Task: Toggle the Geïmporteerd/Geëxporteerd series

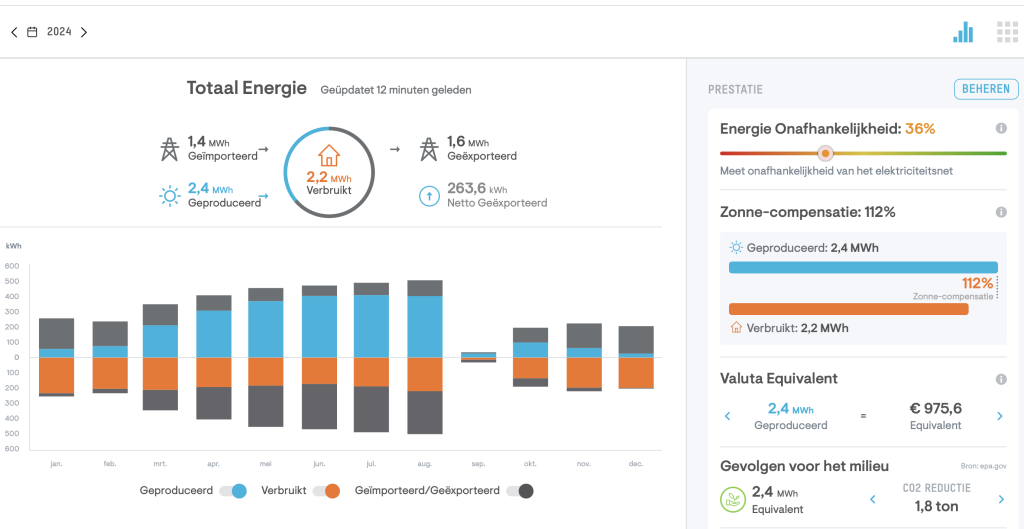Action: point(520,491)
